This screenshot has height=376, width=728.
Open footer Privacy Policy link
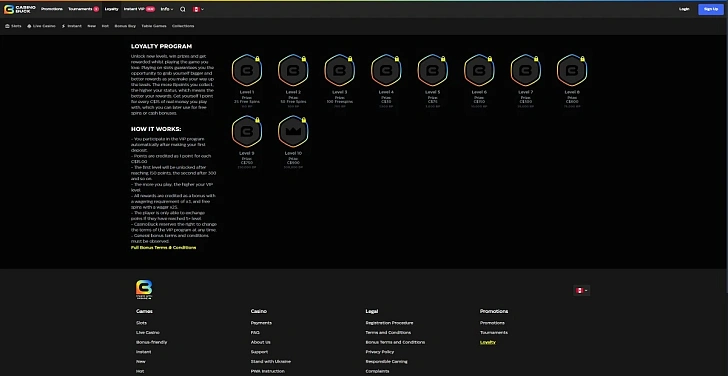click(380, 352)
